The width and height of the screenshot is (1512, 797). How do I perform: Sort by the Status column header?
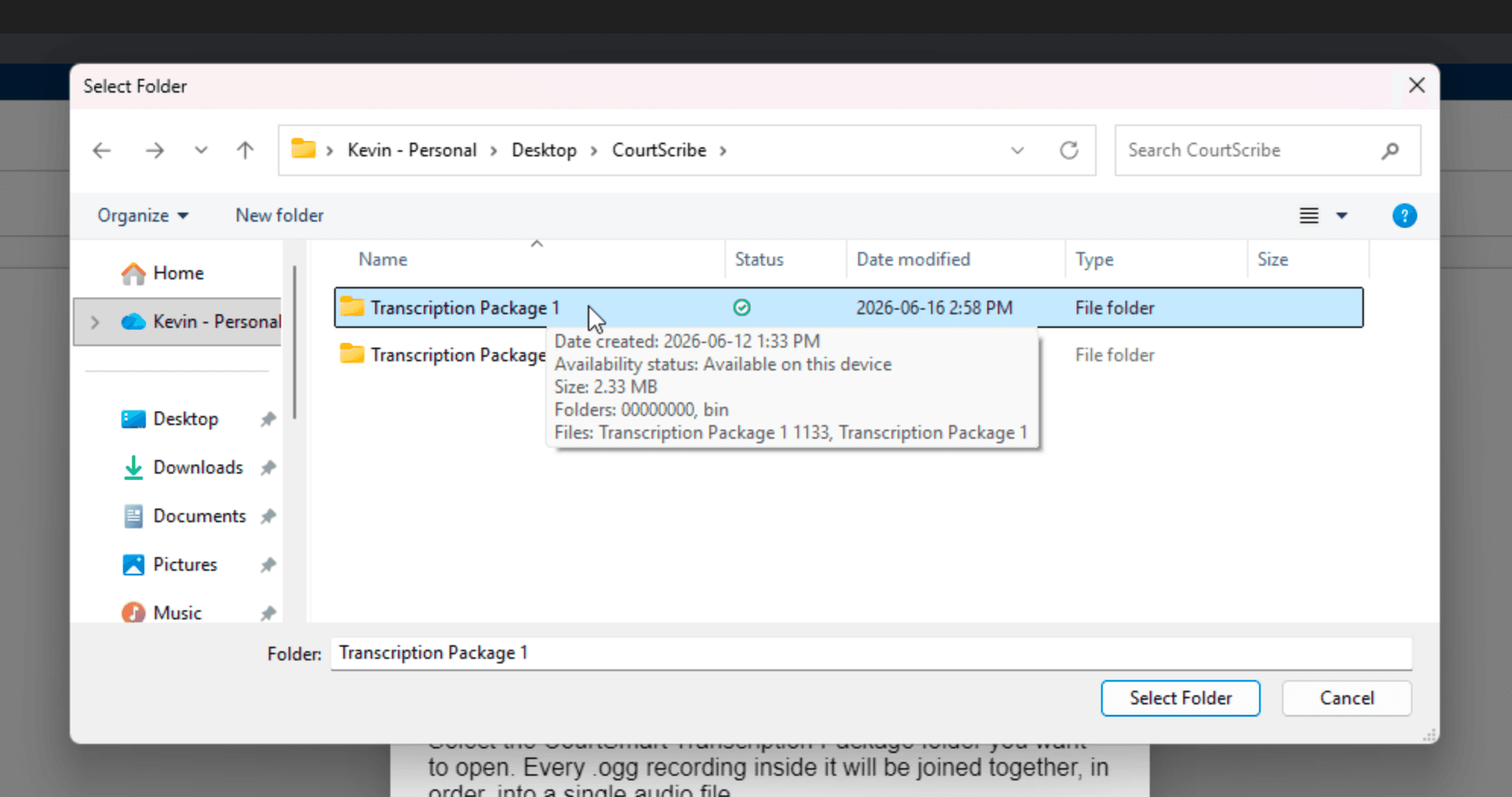[x=759, y=260]
